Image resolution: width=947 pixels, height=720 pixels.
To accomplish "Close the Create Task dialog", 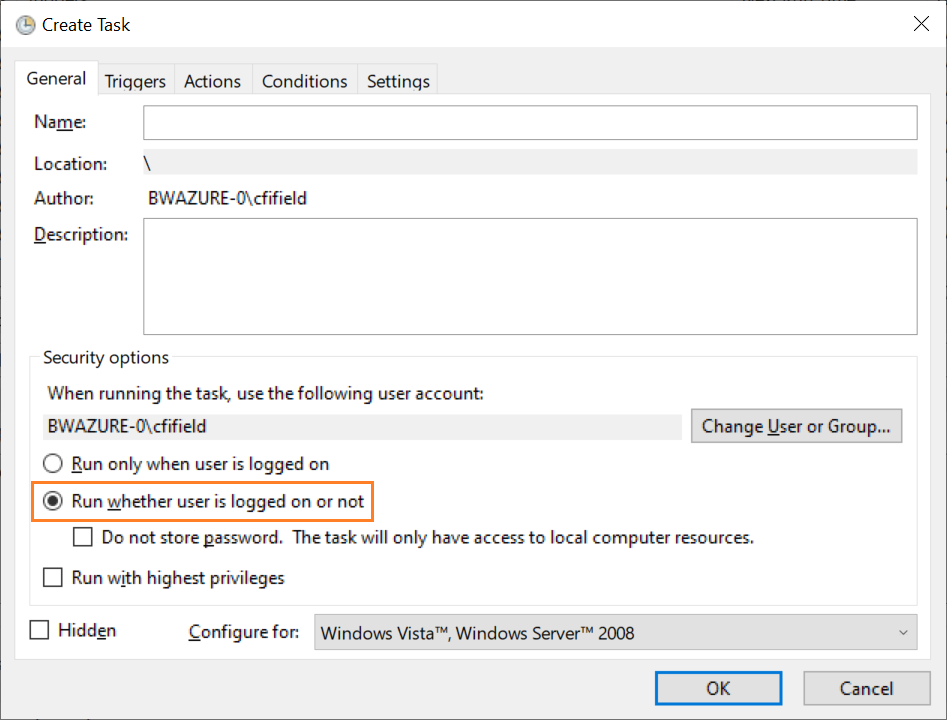I will pos(921,24).
